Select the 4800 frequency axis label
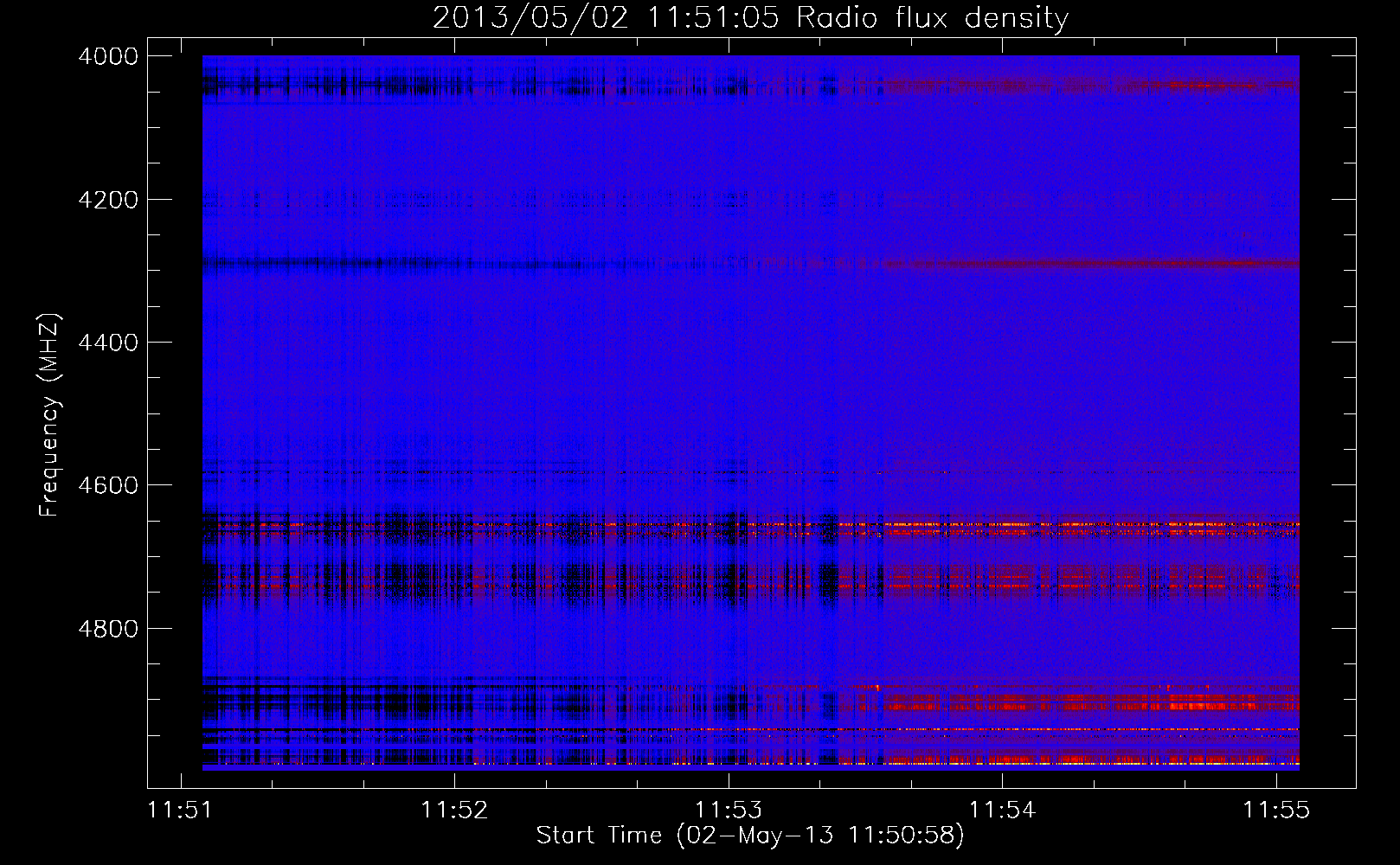The image size is (1400, 865). click(x=108, y=628)
